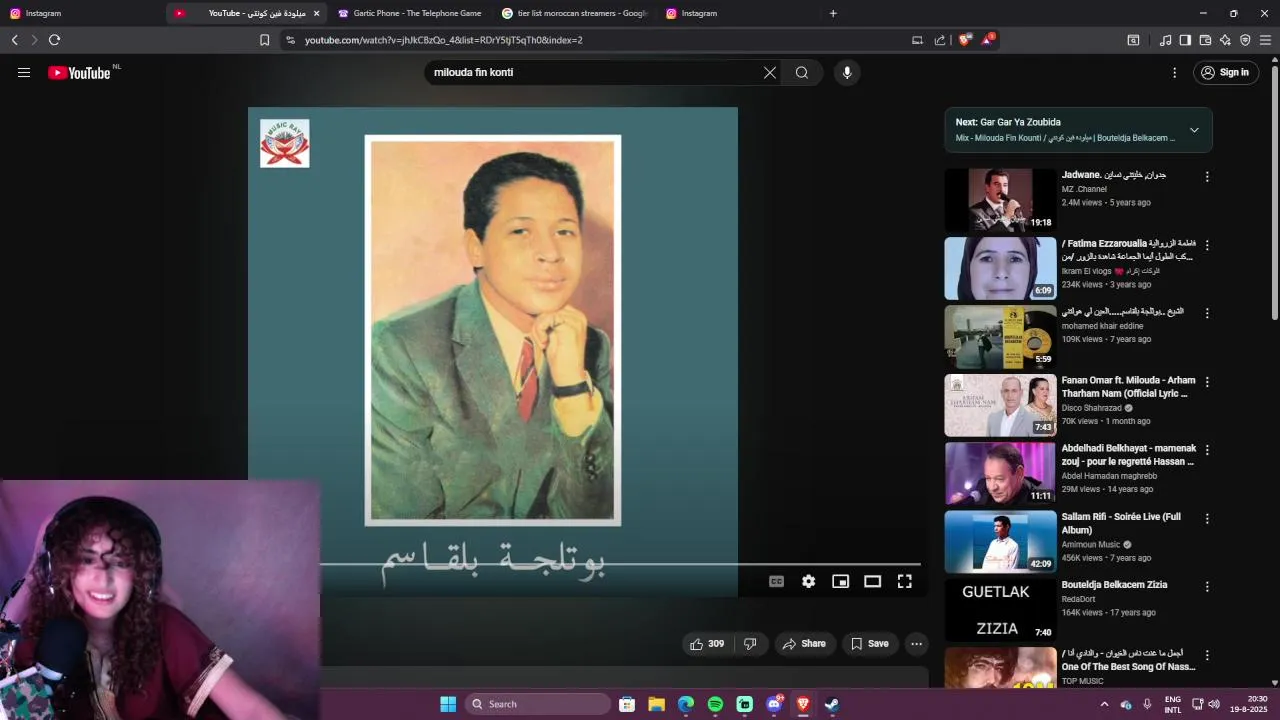Enter full screen video mode
This screenshot has height=720, width=1280.
coord(904,581)
